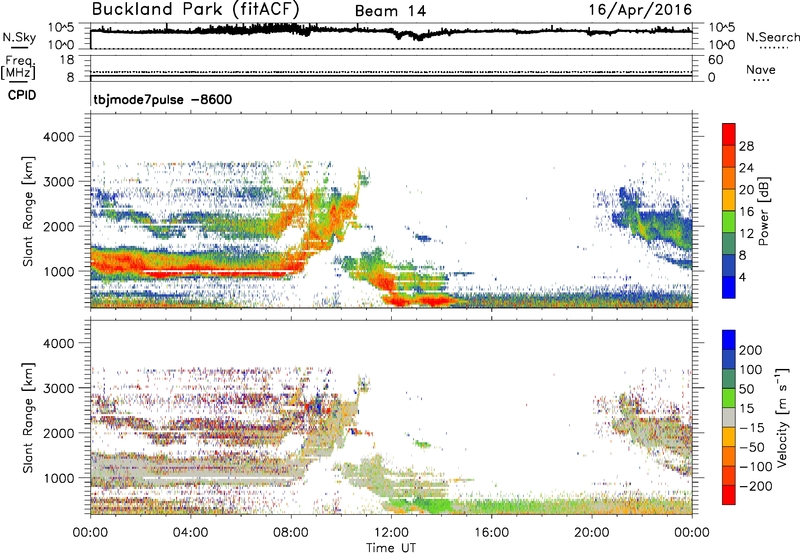This screenshot has width=800, height=554.
Task: Click the '12:00' time axis label
Action: 391,533
